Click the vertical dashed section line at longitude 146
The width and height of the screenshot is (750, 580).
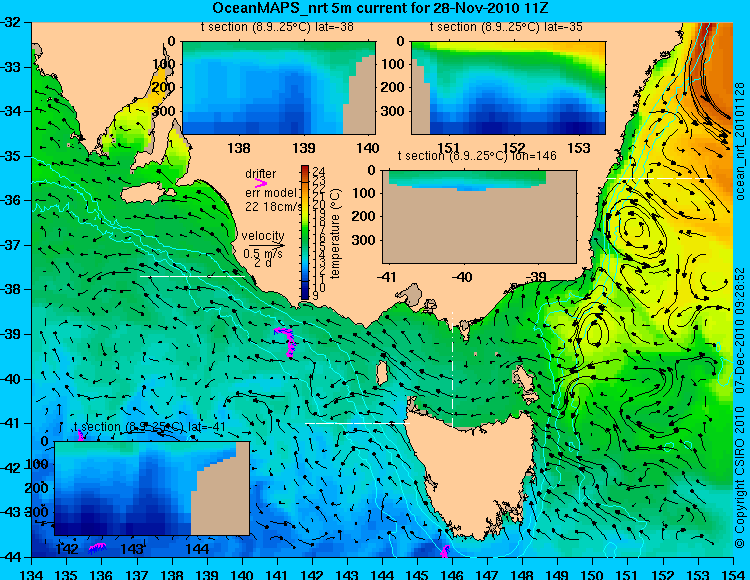[452, 370]
